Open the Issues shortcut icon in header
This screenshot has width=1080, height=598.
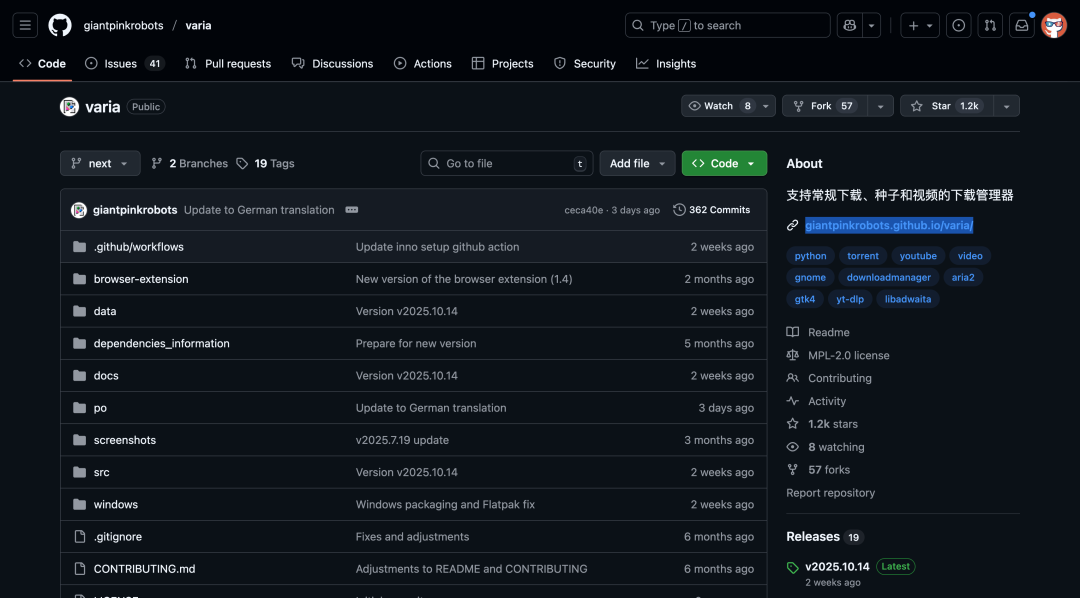point(958,25)
